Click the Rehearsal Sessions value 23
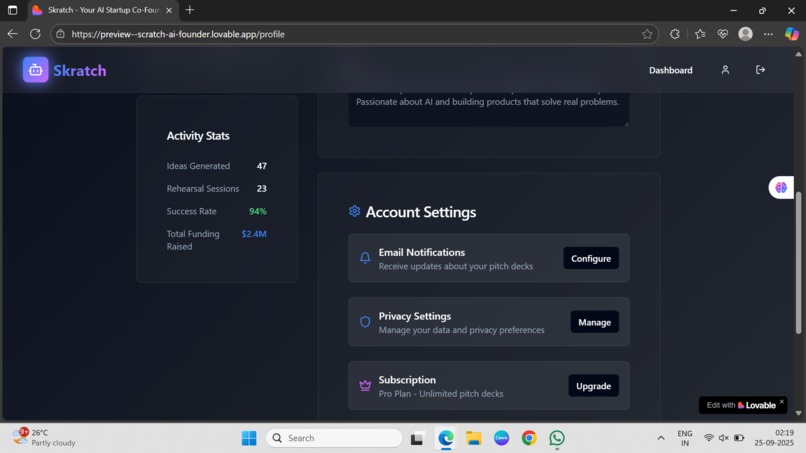This screenshot has height=453, width=806. coord(262,189)
